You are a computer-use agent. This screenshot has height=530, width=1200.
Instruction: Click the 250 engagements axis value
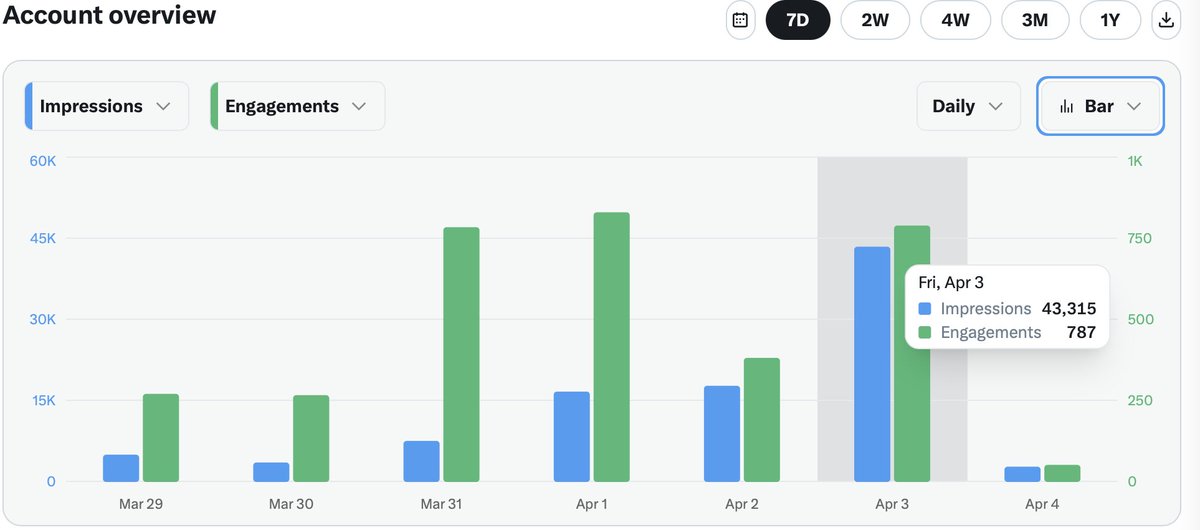(x=1140, y=400)
